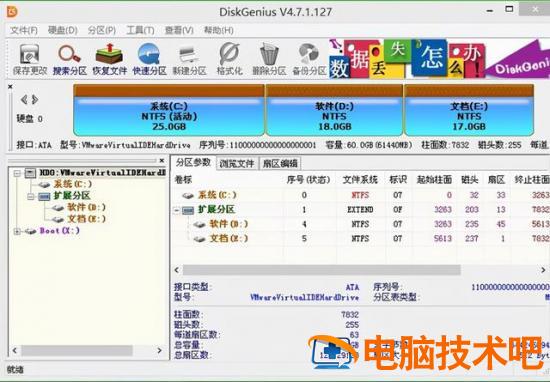Image resolution: width=550 pixels, height=382 pixels.
Task: Open the 帮助(H) menu
Action: 219,31
